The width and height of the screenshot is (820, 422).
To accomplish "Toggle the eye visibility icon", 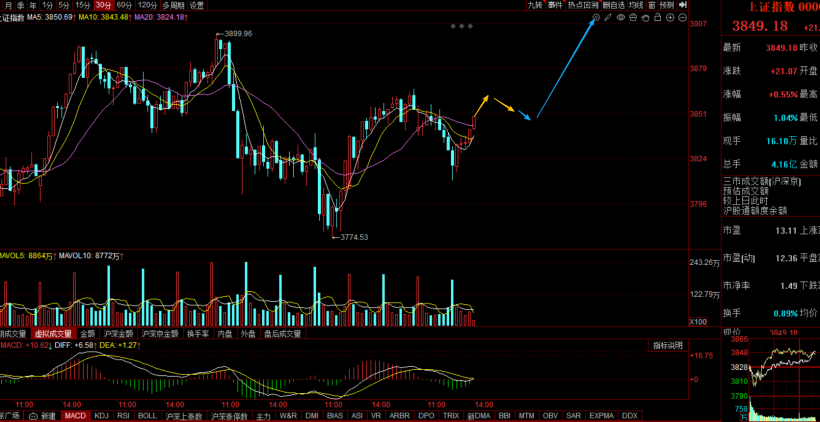I will pyautogui.click(x=621, y=18).
